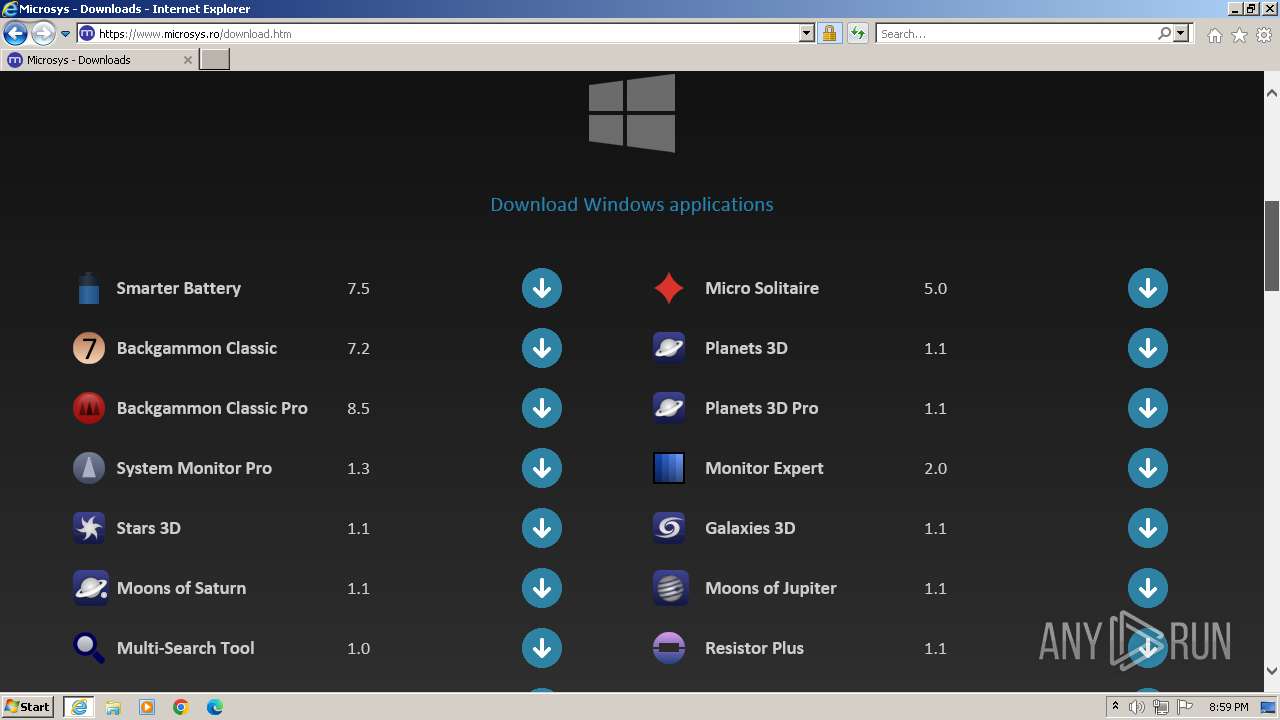Expand the address bar URL dropdown
The image size is (1280, 720).
click(807, 33)
